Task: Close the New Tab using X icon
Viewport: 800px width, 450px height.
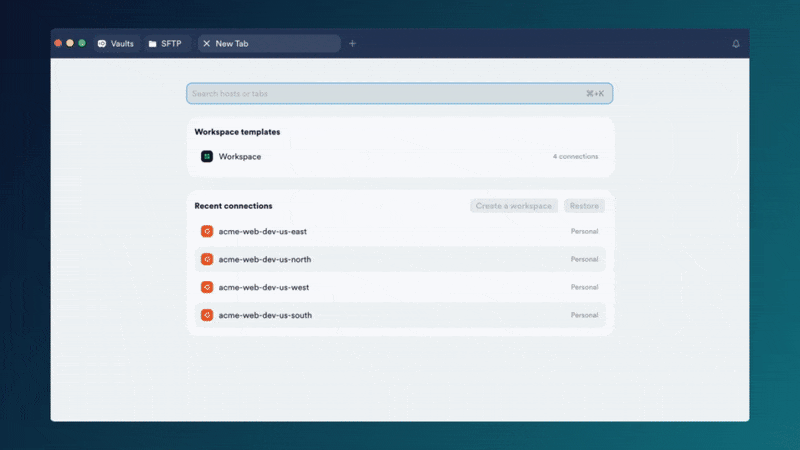Action: click(x=206, y=44)
